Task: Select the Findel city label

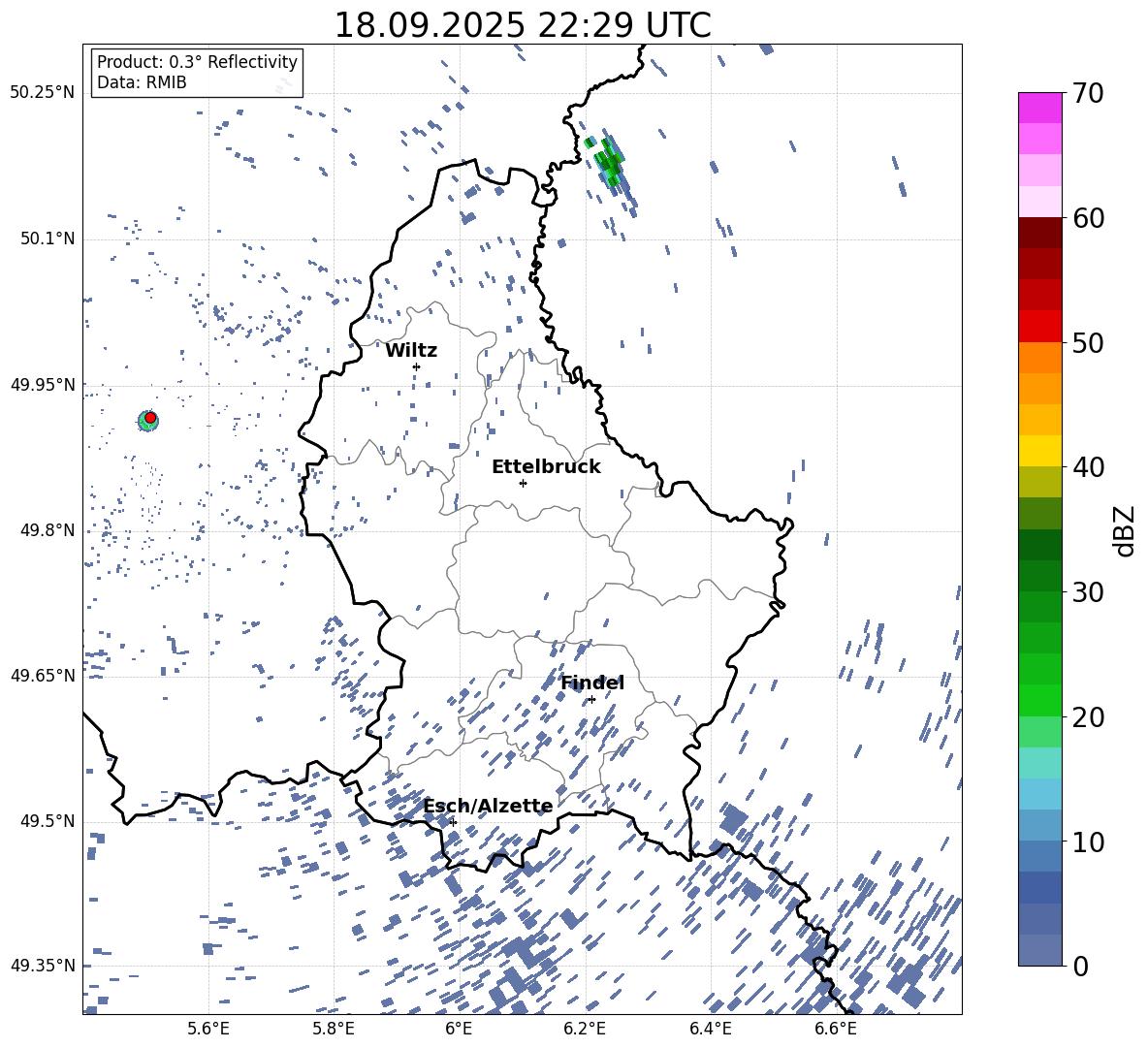Action: (592, 683)
